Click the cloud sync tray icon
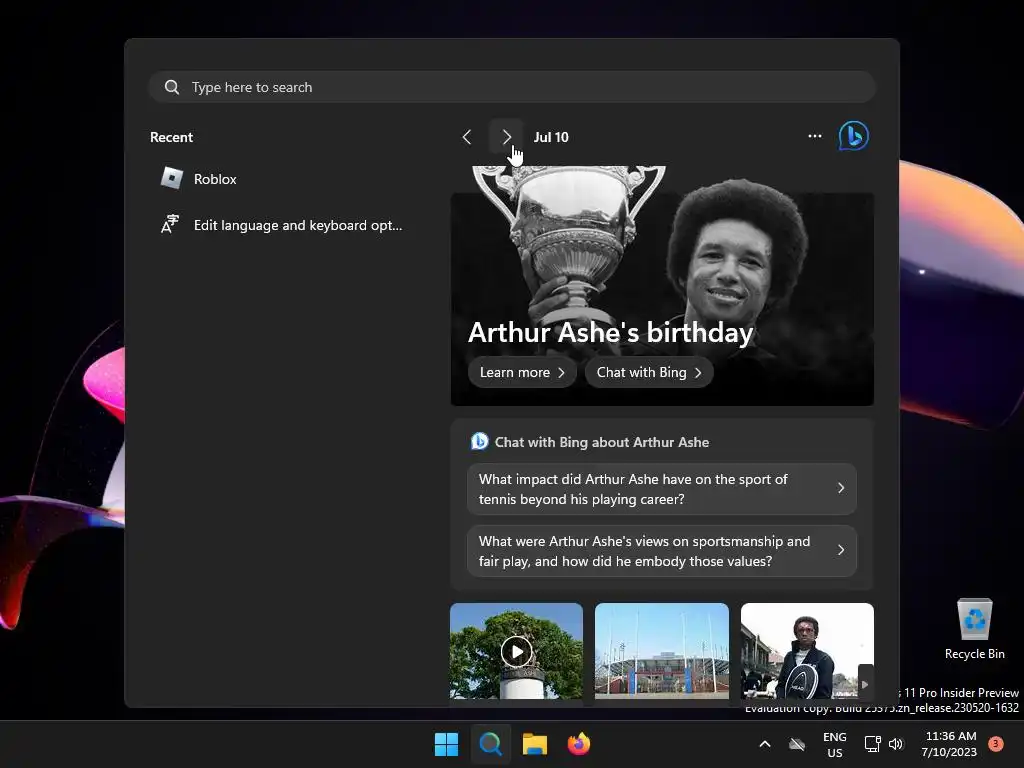The image size is (1024, 768). coord(797,744)
